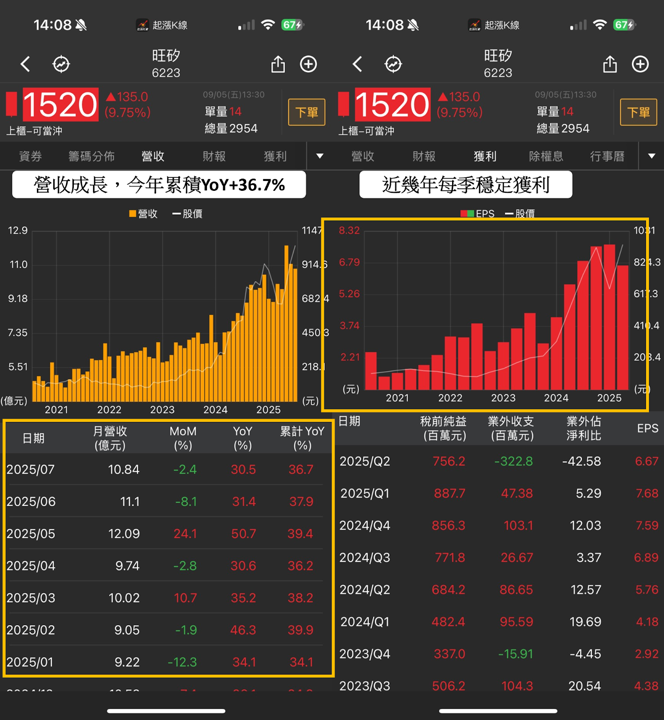Switch to 財報 tab on left screen
The image size is (664, 720).
coord(214,157)
